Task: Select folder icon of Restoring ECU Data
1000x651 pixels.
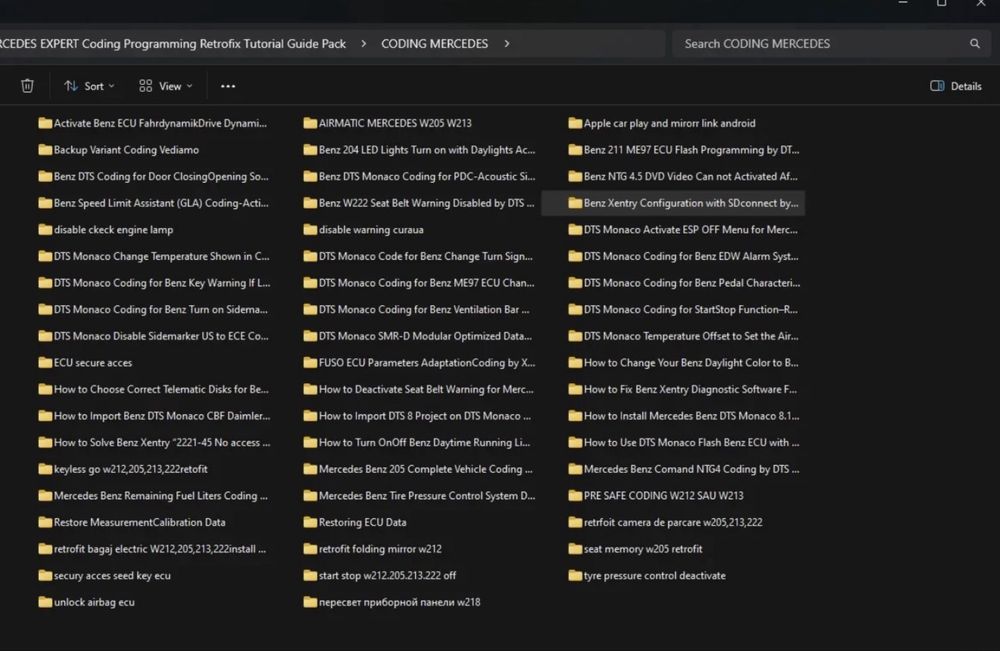Action: point(310,522)
